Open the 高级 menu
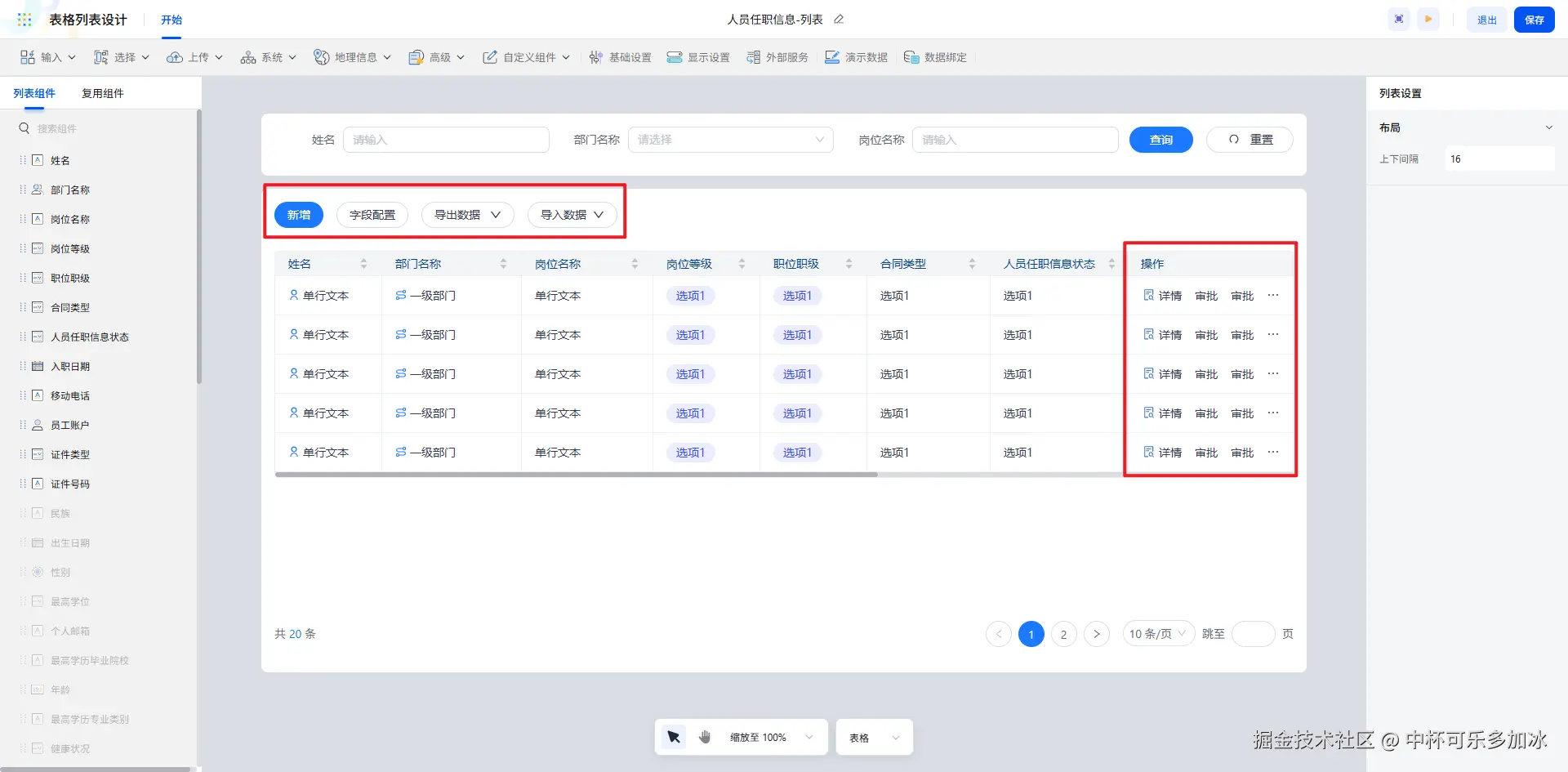This screenshot has height=772, width=1568. pos(437,57)
